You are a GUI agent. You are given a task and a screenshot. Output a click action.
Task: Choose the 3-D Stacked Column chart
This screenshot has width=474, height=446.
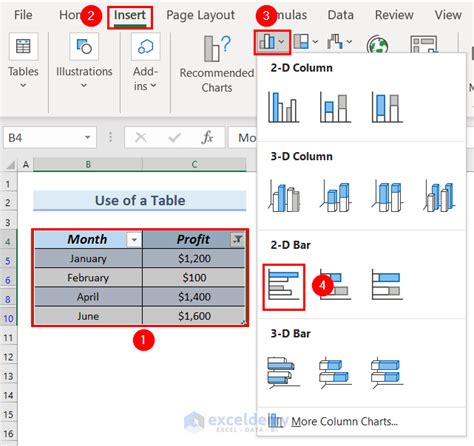336,196
